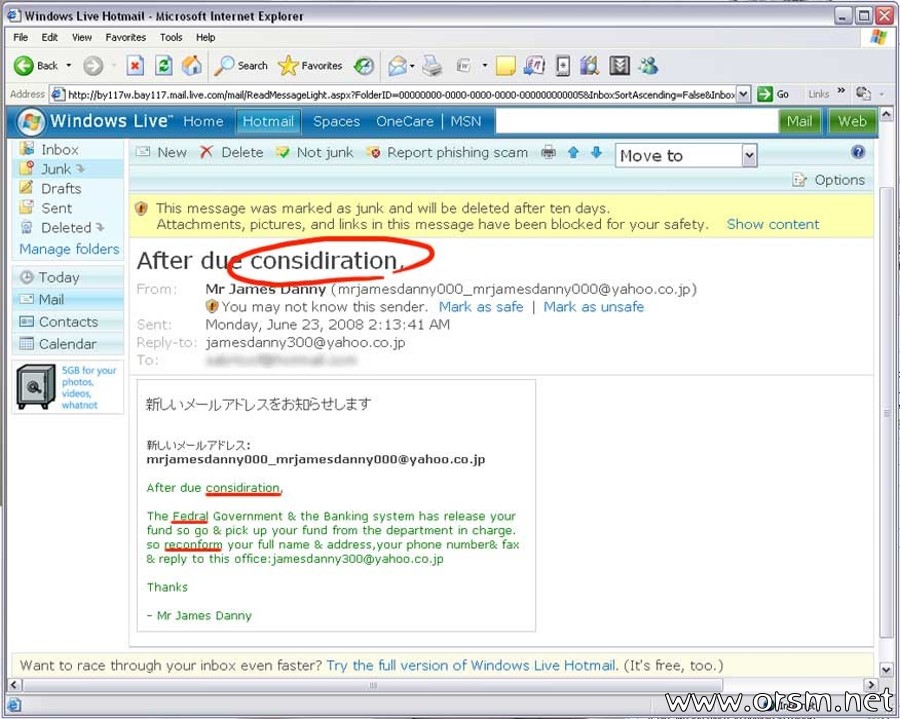The width and height of the screenshot is (900, 719).
Task: Mark the message as Not junk
Action: pos(315,153)
